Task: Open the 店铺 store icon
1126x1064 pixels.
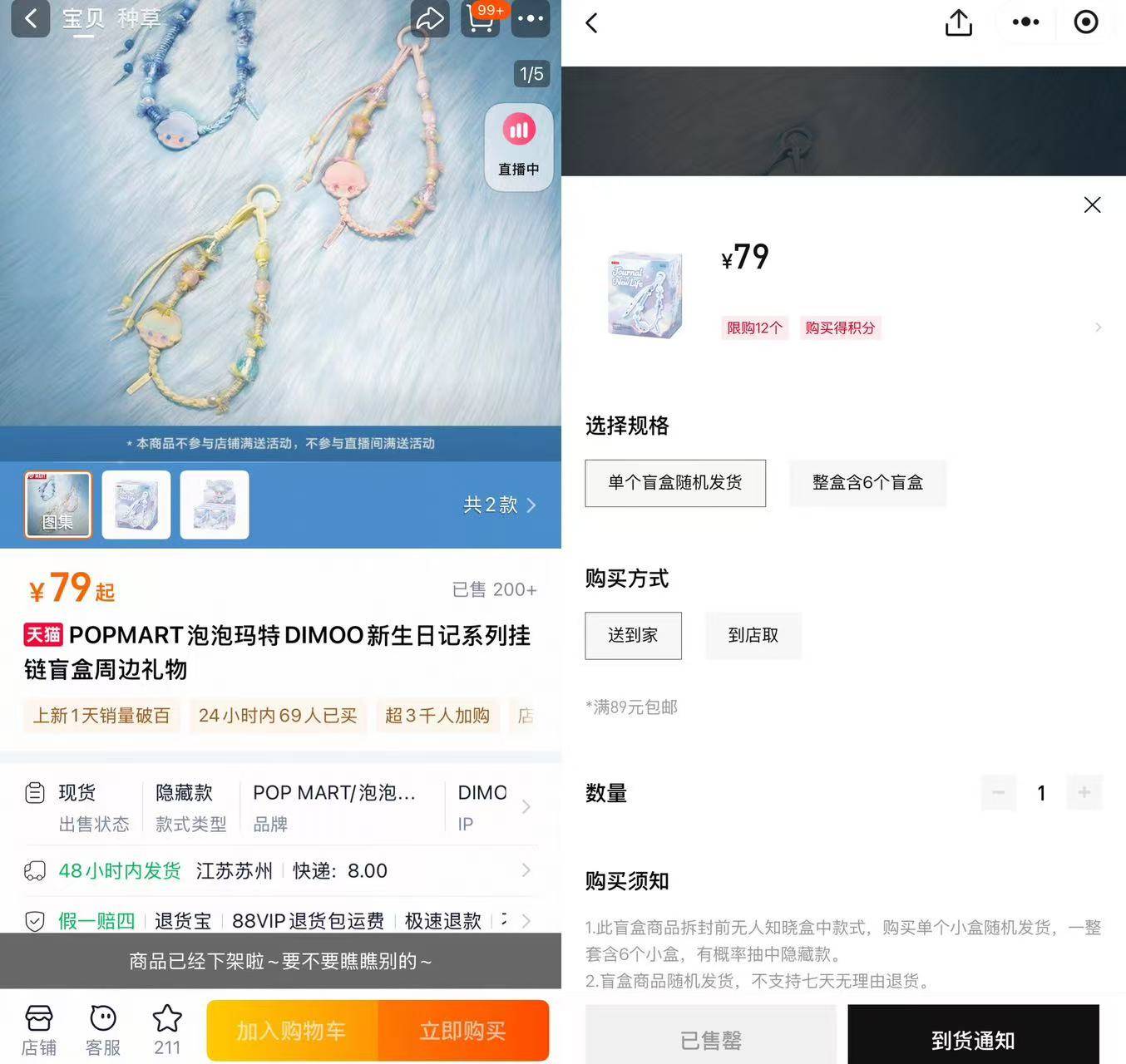Action: click(x=38, y=1029)
